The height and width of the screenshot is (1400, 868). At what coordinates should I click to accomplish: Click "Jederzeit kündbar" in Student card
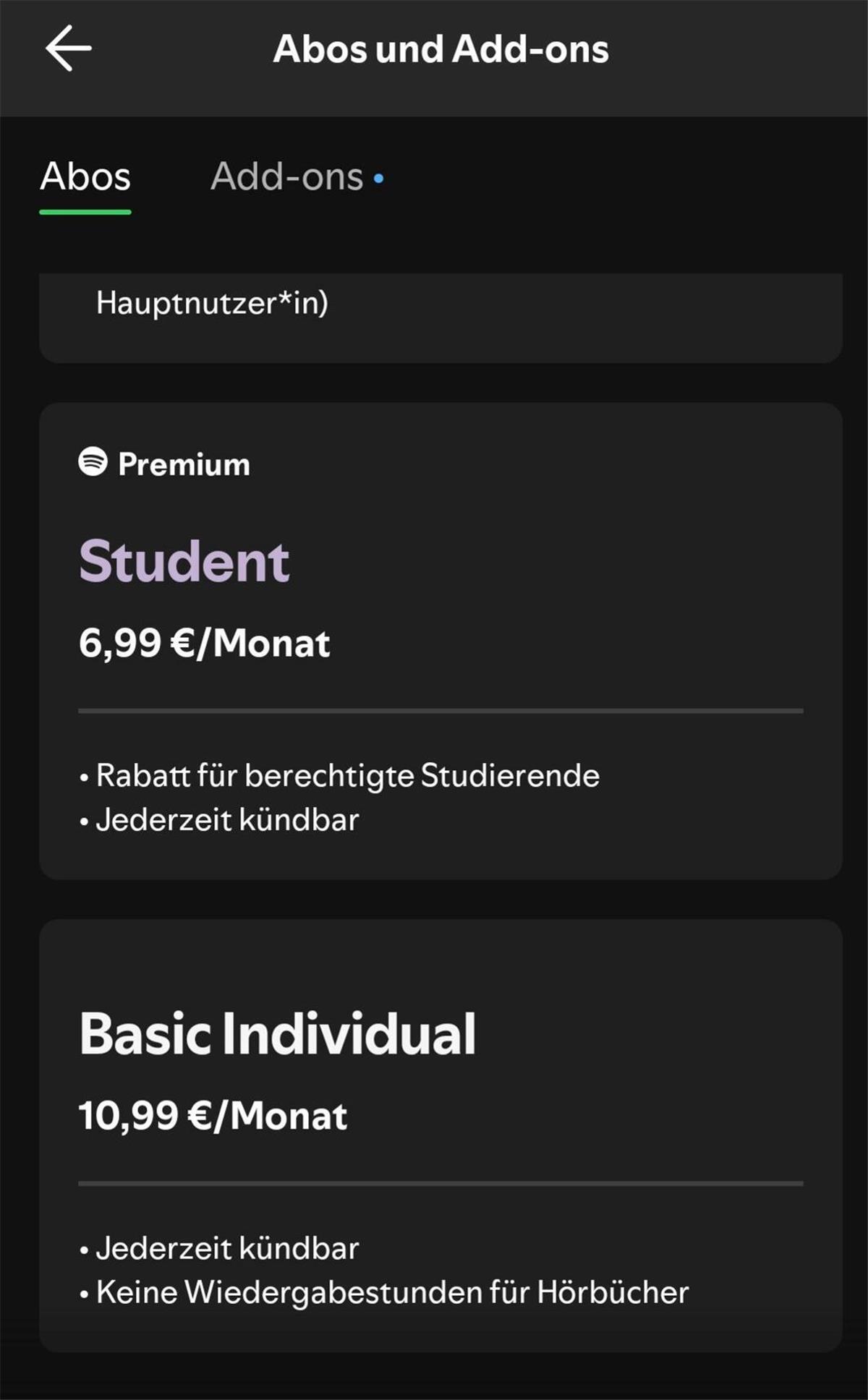tap(227, 820)
